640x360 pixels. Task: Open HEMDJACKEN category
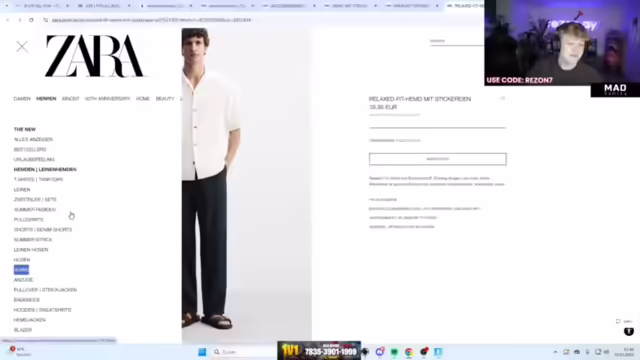[30, 320]
